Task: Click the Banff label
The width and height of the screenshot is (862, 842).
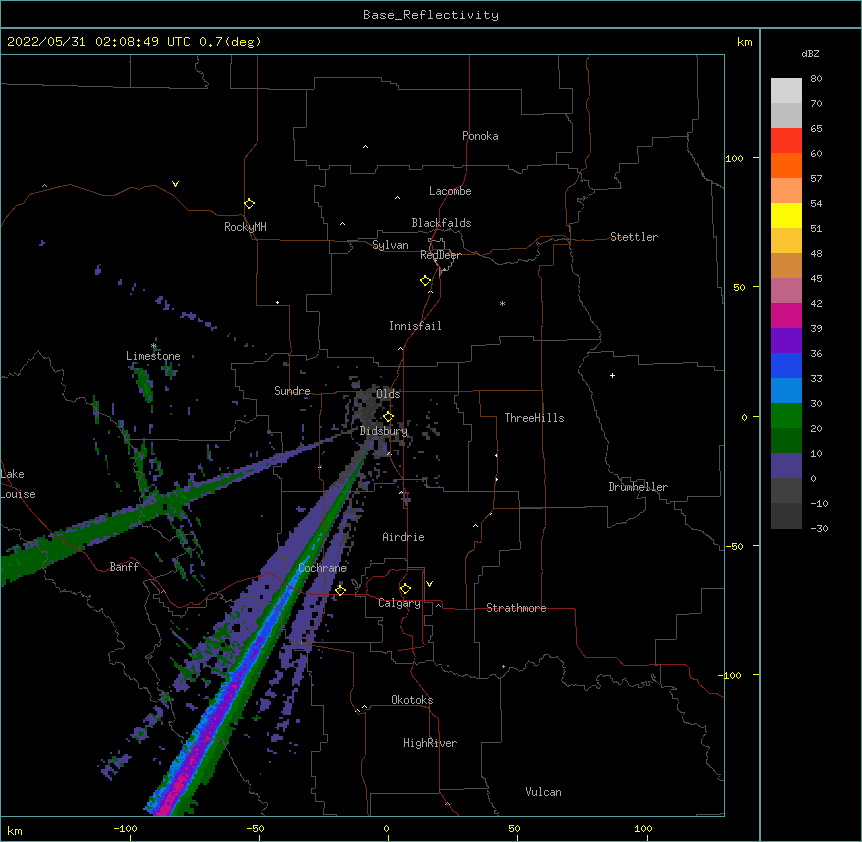Action: coord(124,567)
